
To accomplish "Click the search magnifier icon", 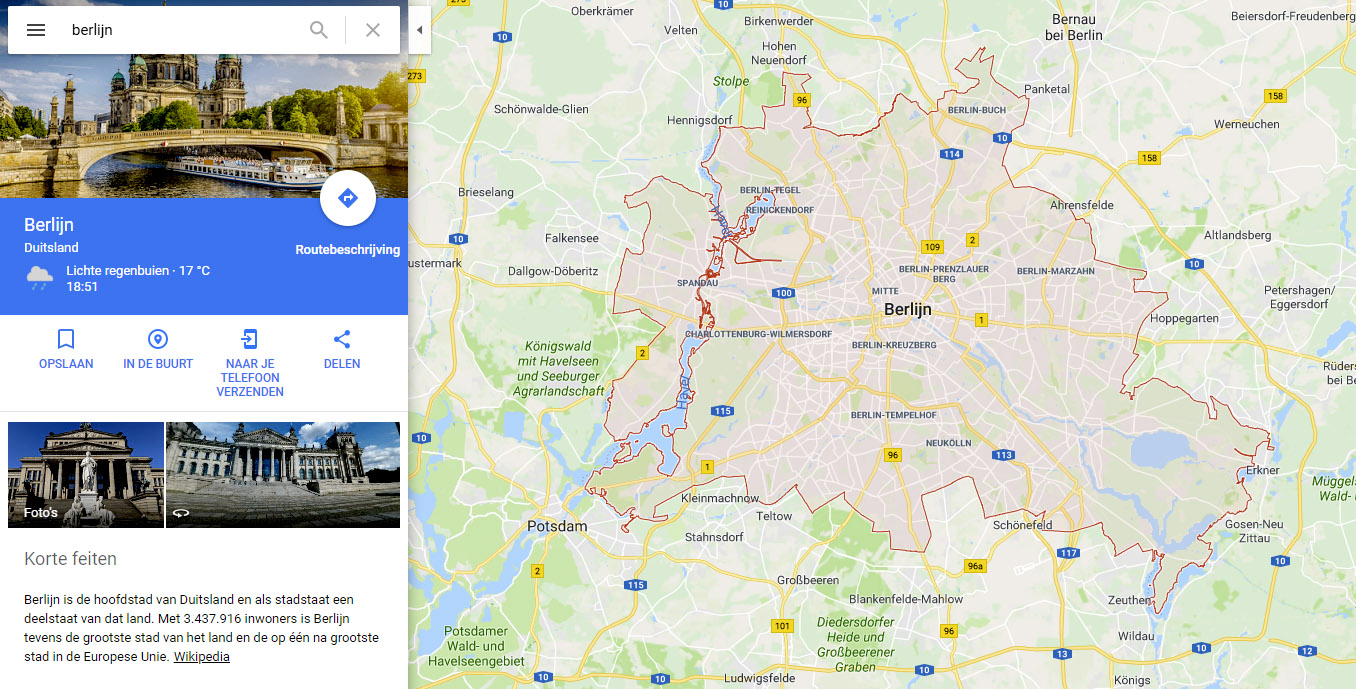I will (319, 30).
